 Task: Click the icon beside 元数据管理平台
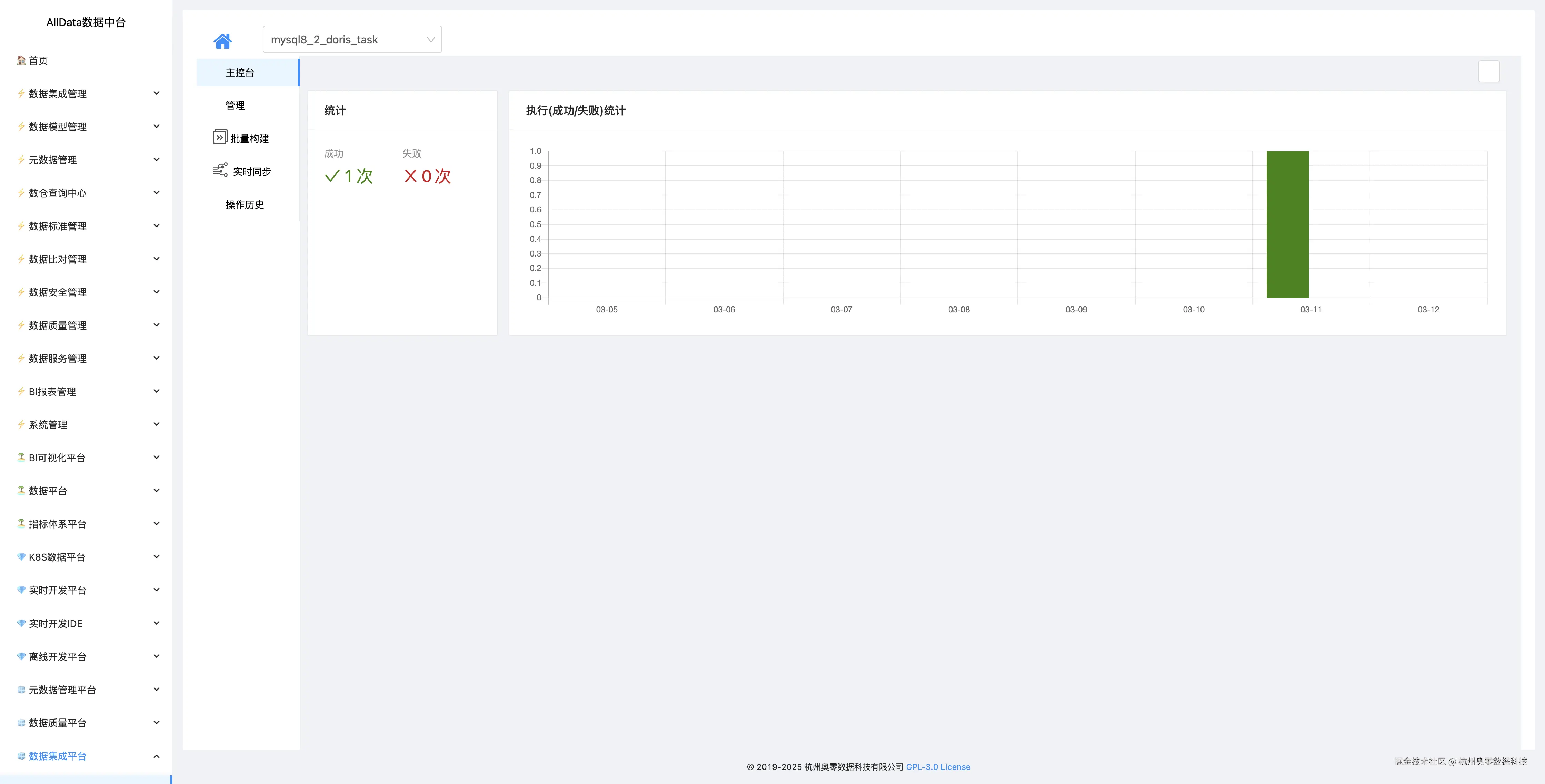click(21, 689)
